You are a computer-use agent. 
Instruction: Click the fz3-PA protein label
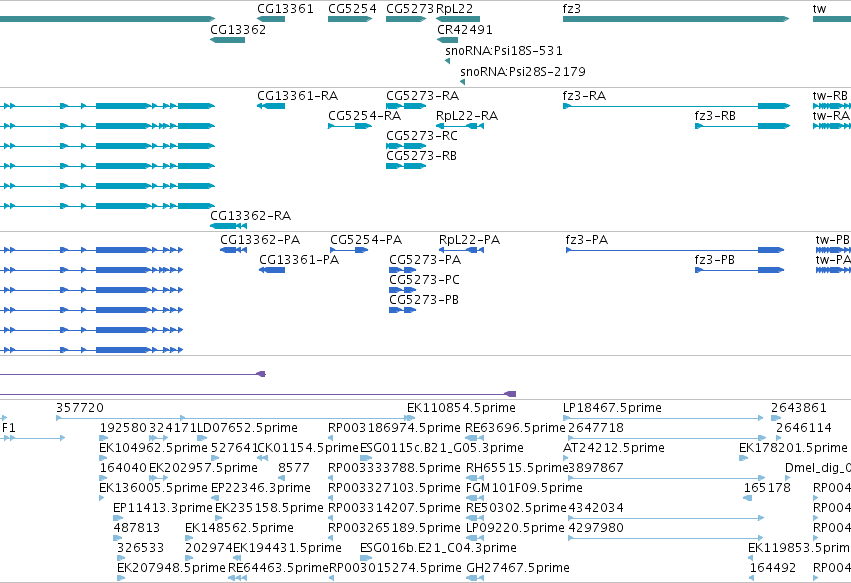(586, 240)
